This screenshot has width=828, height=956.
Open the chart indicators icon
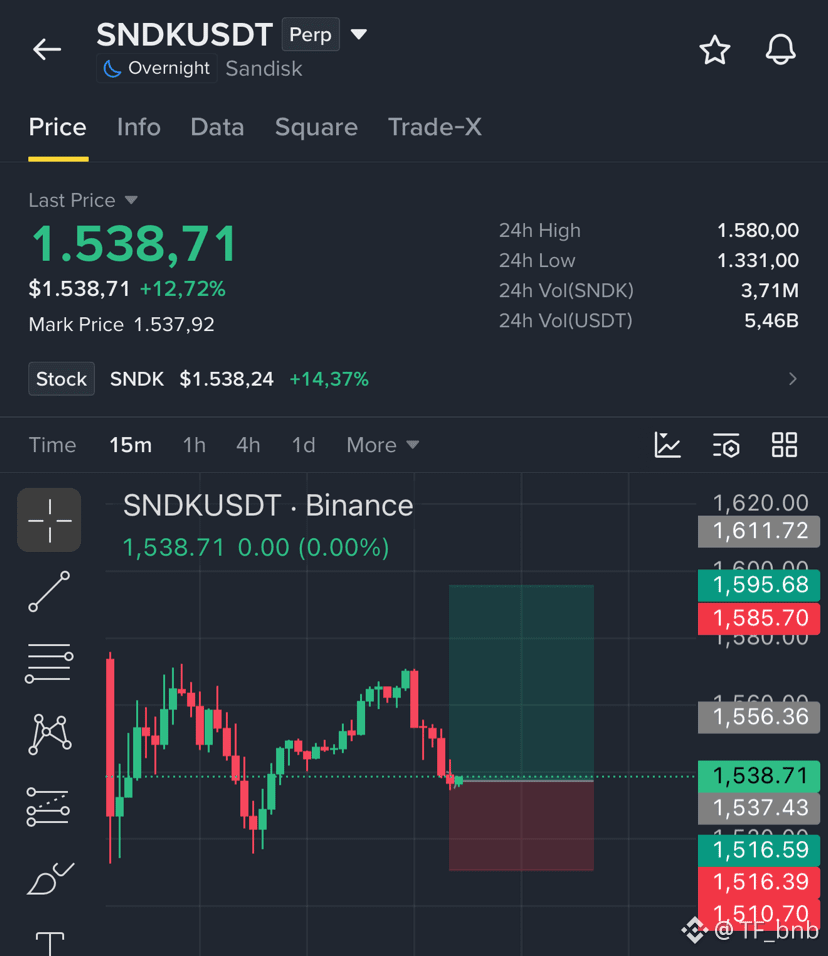tap(668, 444)
